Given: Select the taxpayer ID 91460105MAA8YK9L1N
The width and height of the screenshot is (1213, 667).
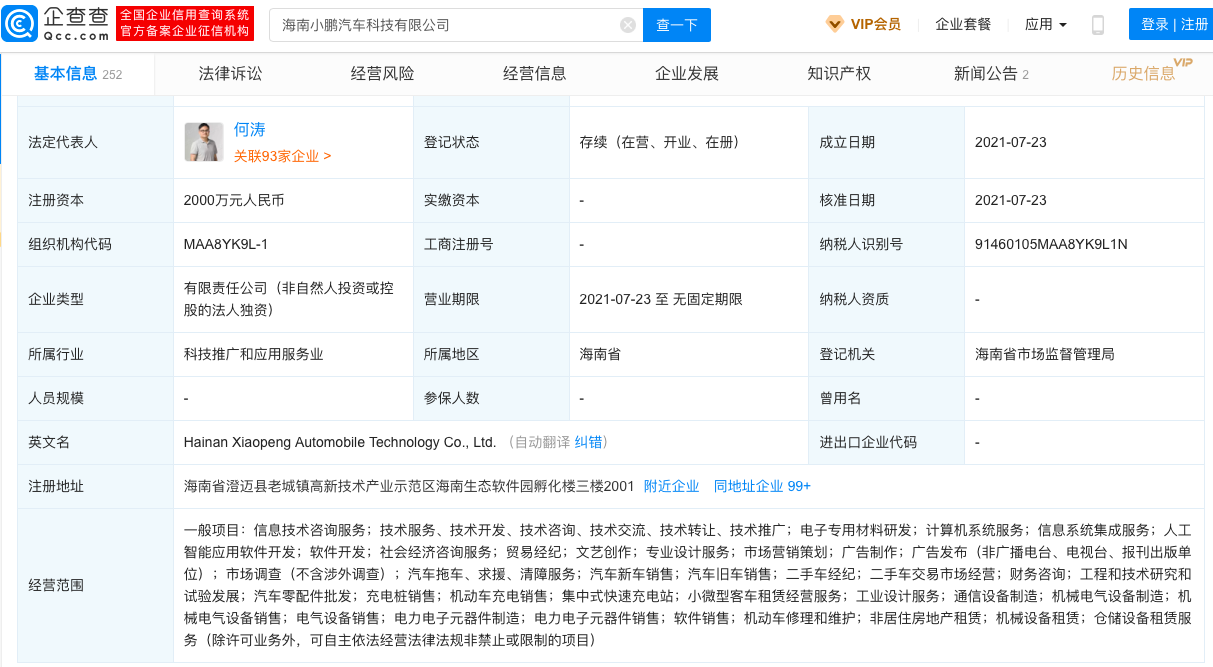Looking at the screenshot, I should point(1051,244).
